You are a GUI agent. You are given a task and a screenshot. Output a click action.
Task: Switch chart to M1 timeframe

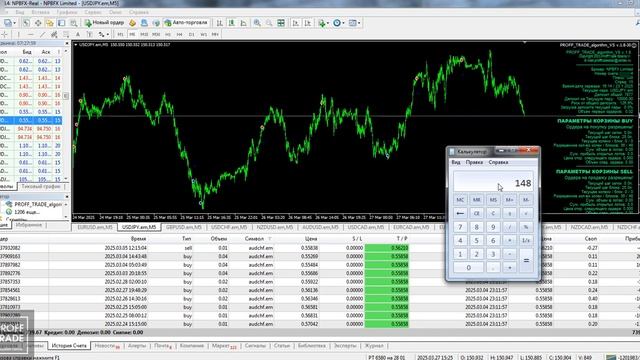point(120,35)
